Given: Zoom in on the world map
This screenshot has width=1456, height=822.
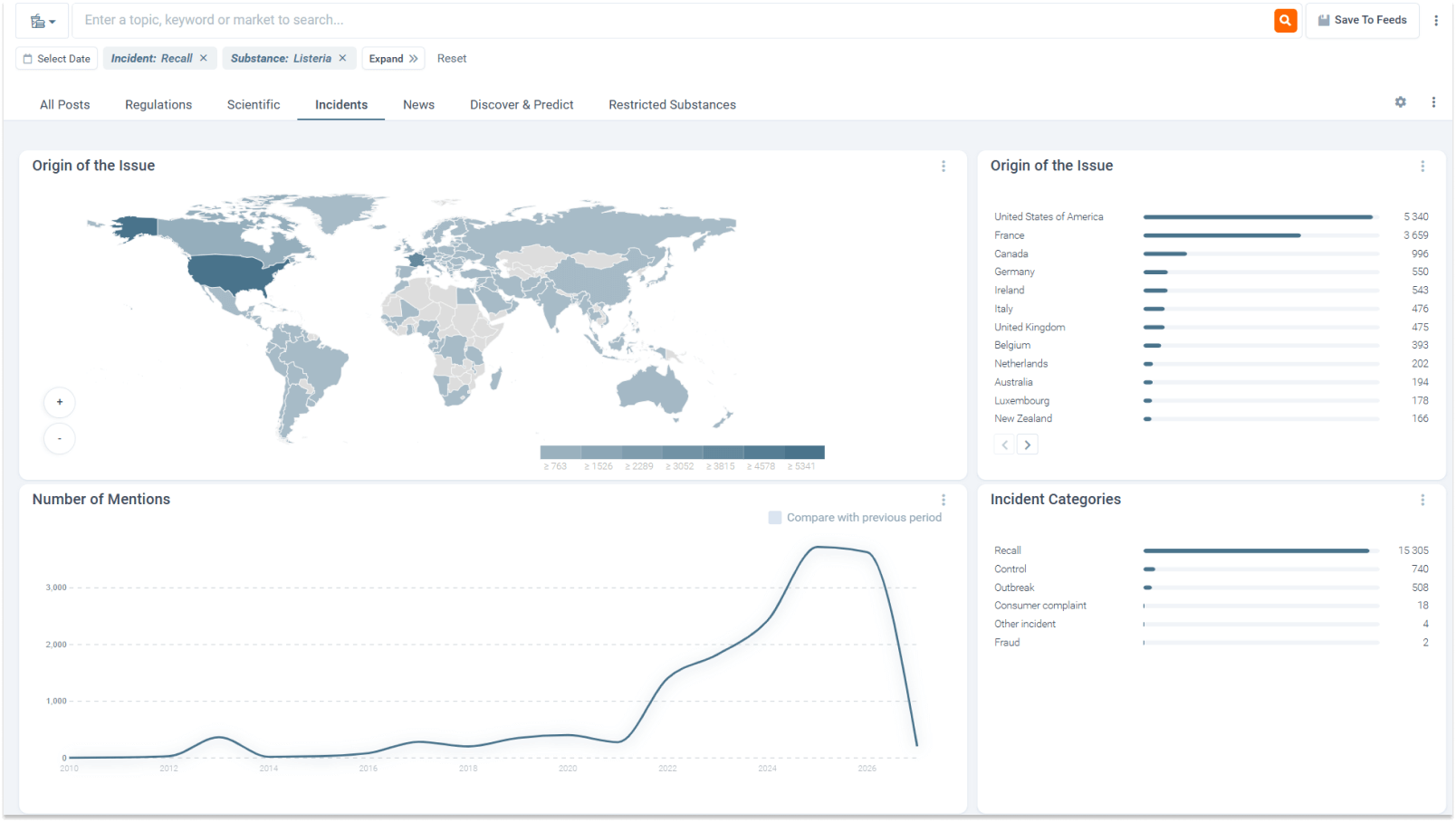Looking at the screenshot, I should click(x=60, y=402).
